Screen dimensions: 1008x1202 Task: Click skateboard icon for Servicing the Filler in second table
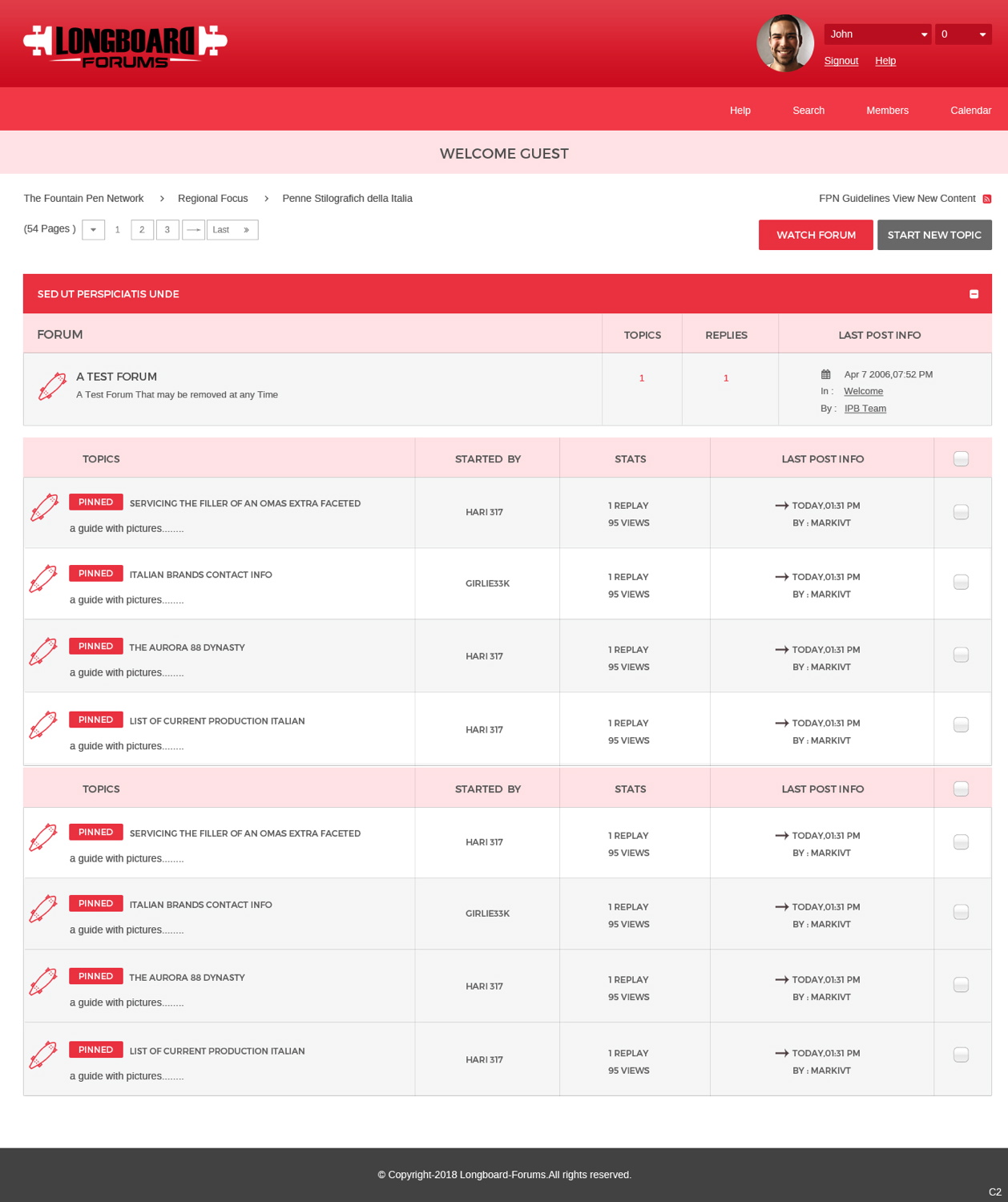point(43,837)
